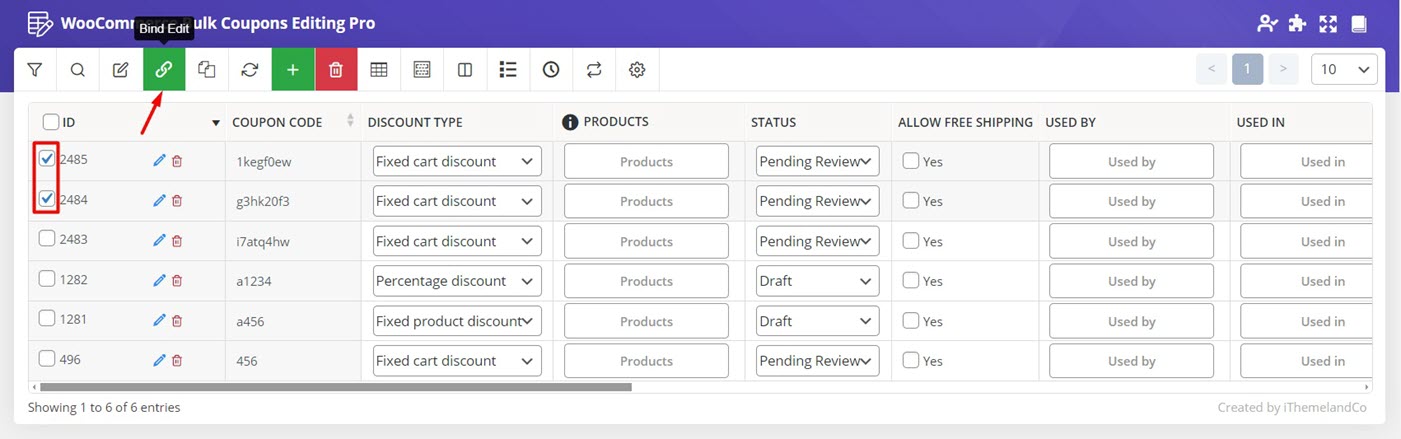Open Percentage discount dropdown for coupon a1234

tap(457, 281)
